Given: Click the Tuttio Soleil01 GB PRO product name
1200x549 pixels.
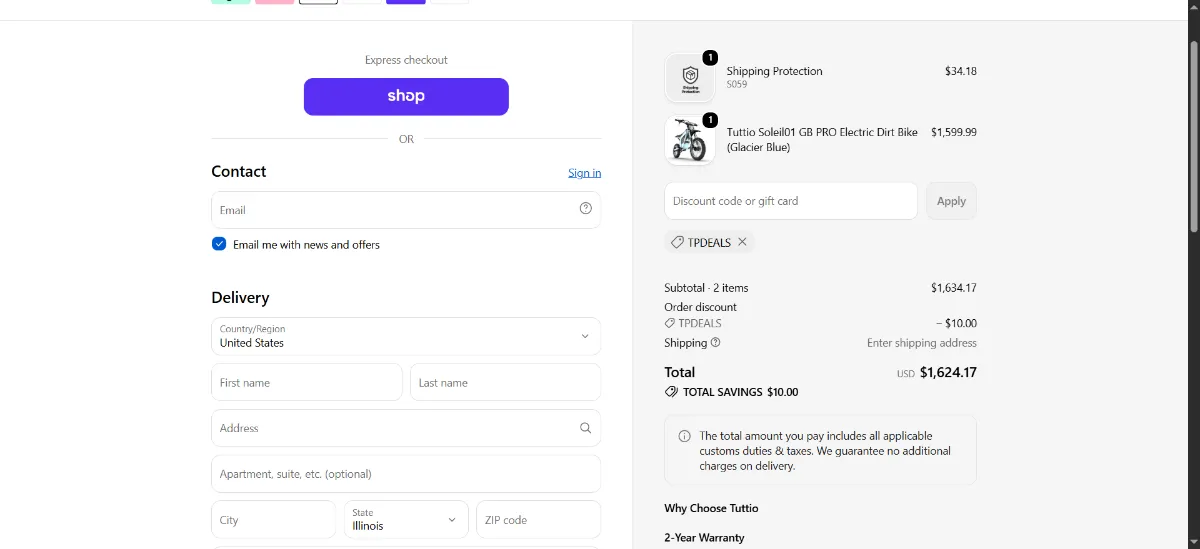Looking at the screenshot, I should (822, 139).
